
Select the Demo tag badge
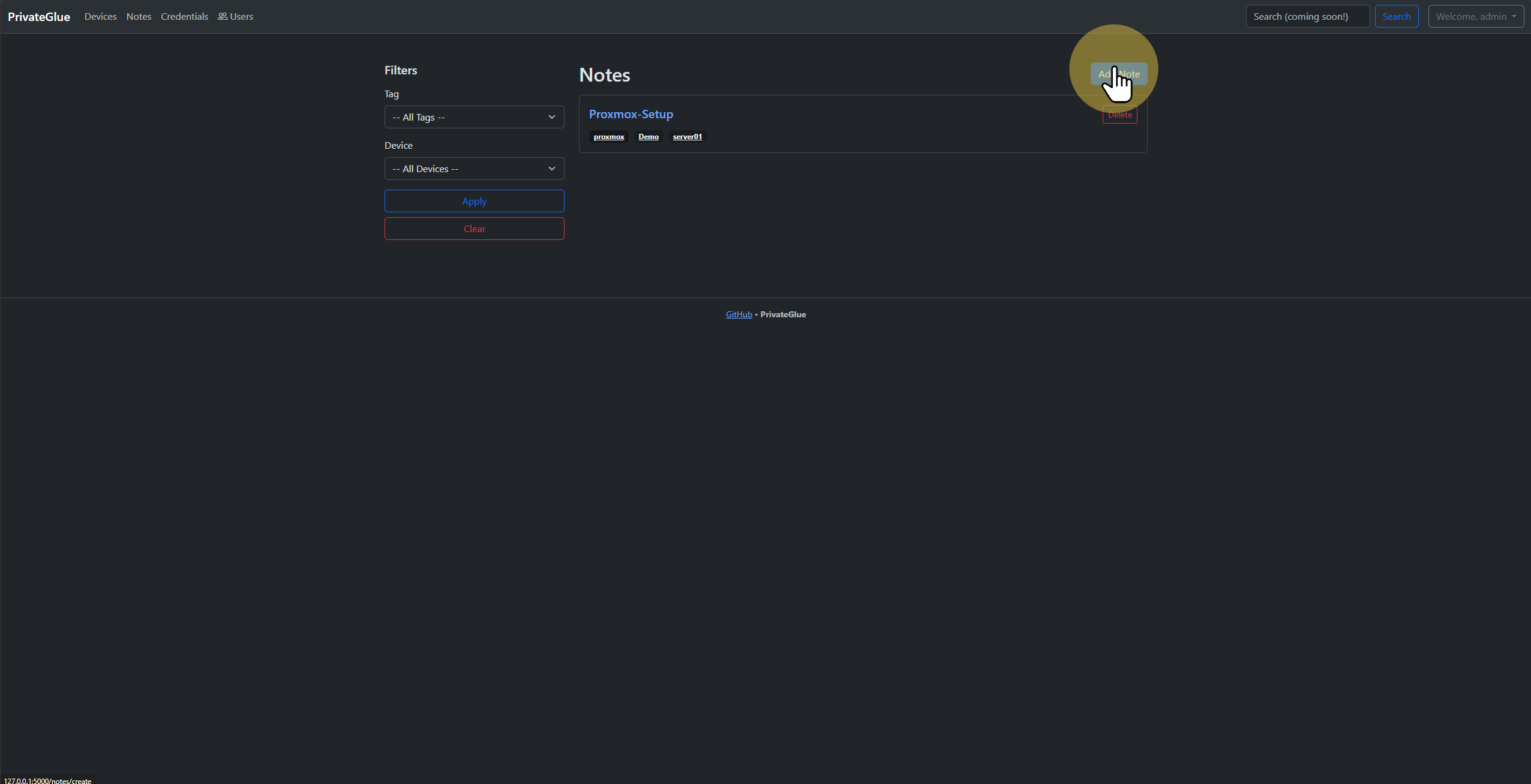click(x=648, y=137)
